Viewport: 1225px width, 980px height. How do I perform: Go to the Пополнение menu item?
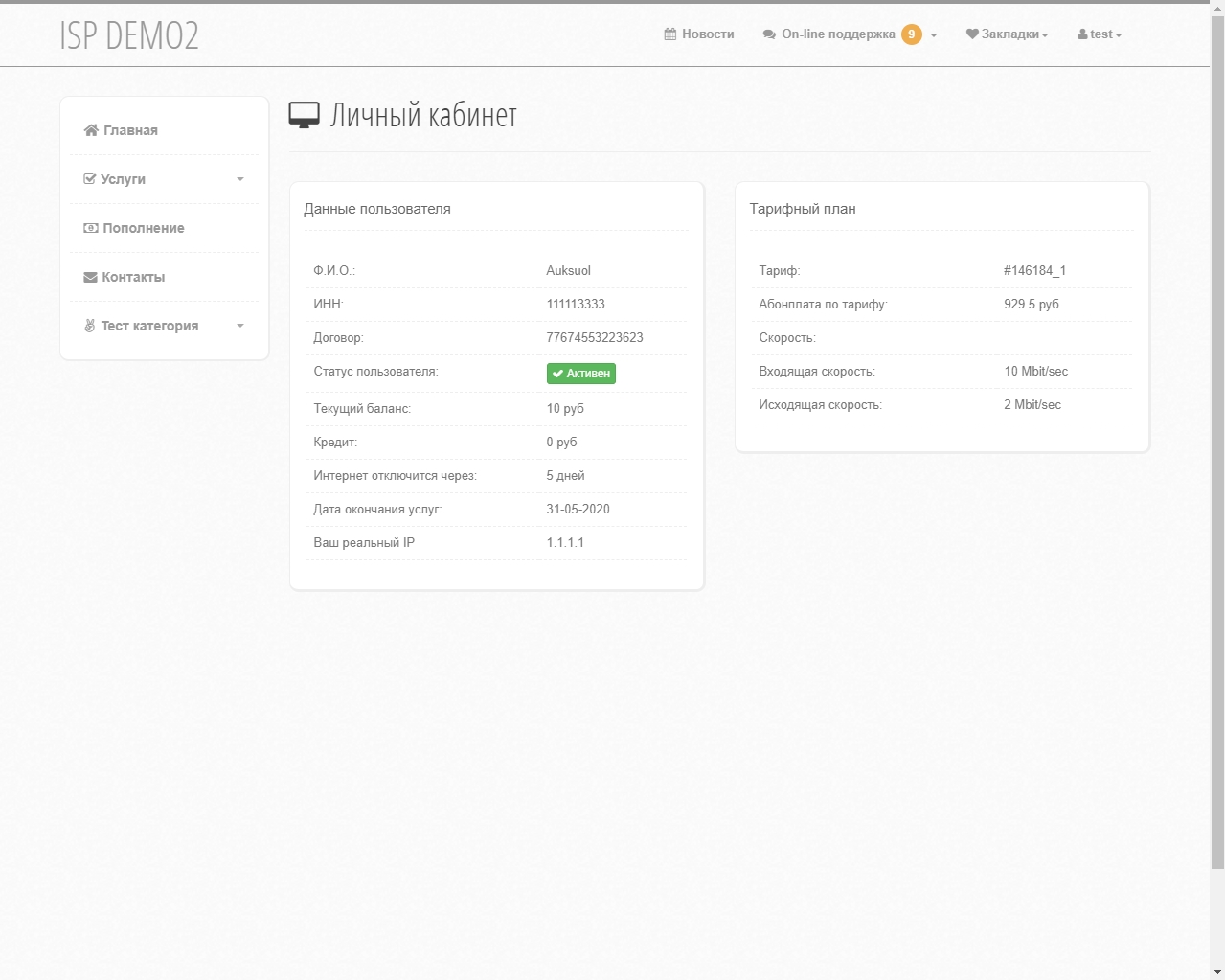click(x=144, y=228)
